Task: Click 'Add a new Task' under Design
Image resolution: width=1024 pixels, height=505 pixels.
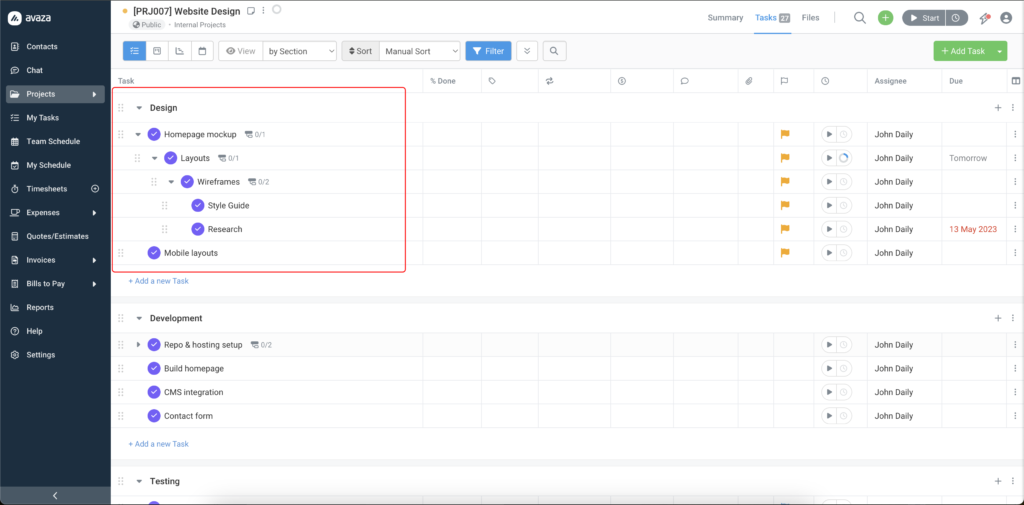Action: click(158, 281)
